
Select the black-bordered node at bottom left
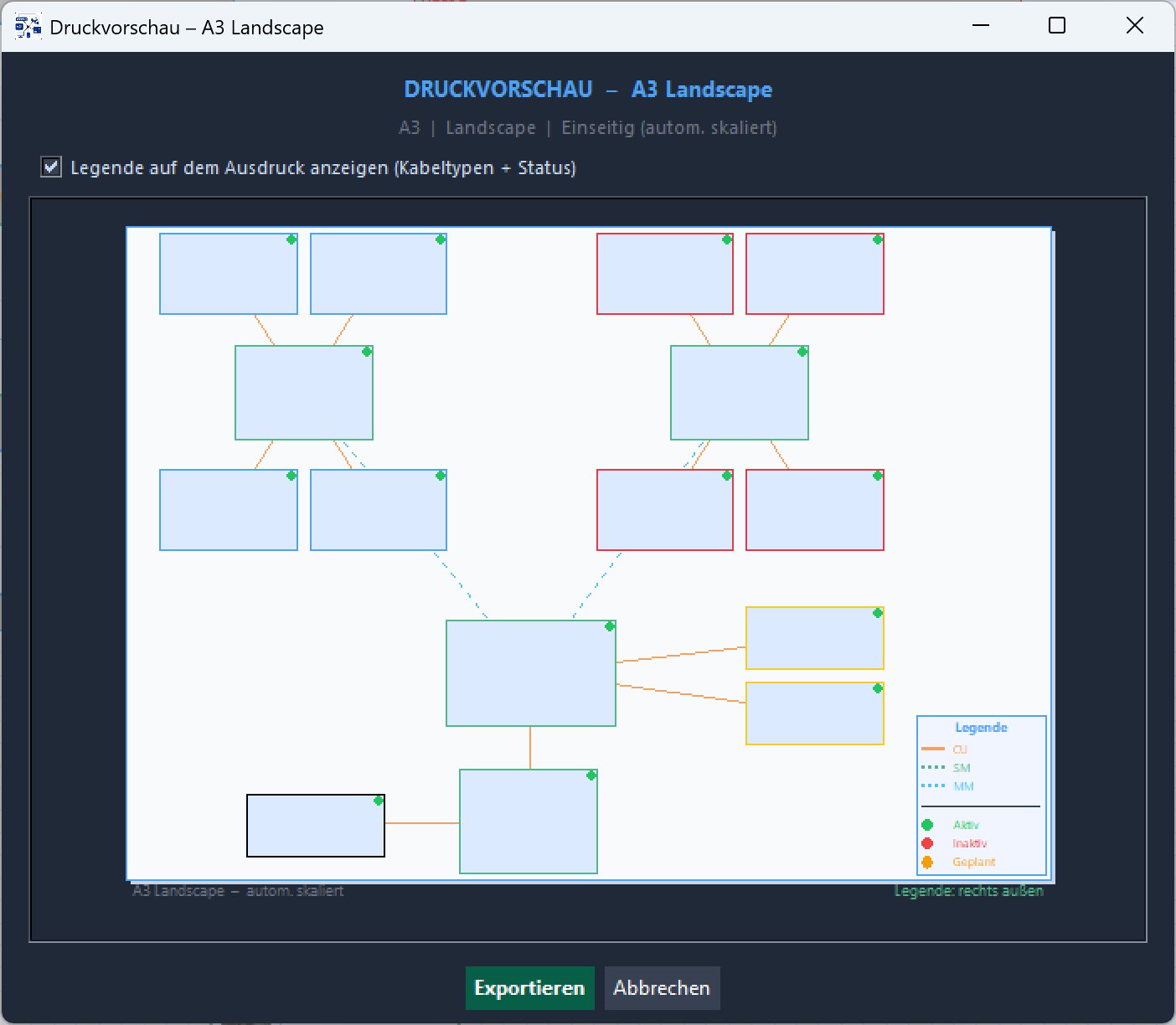point(316,826)
